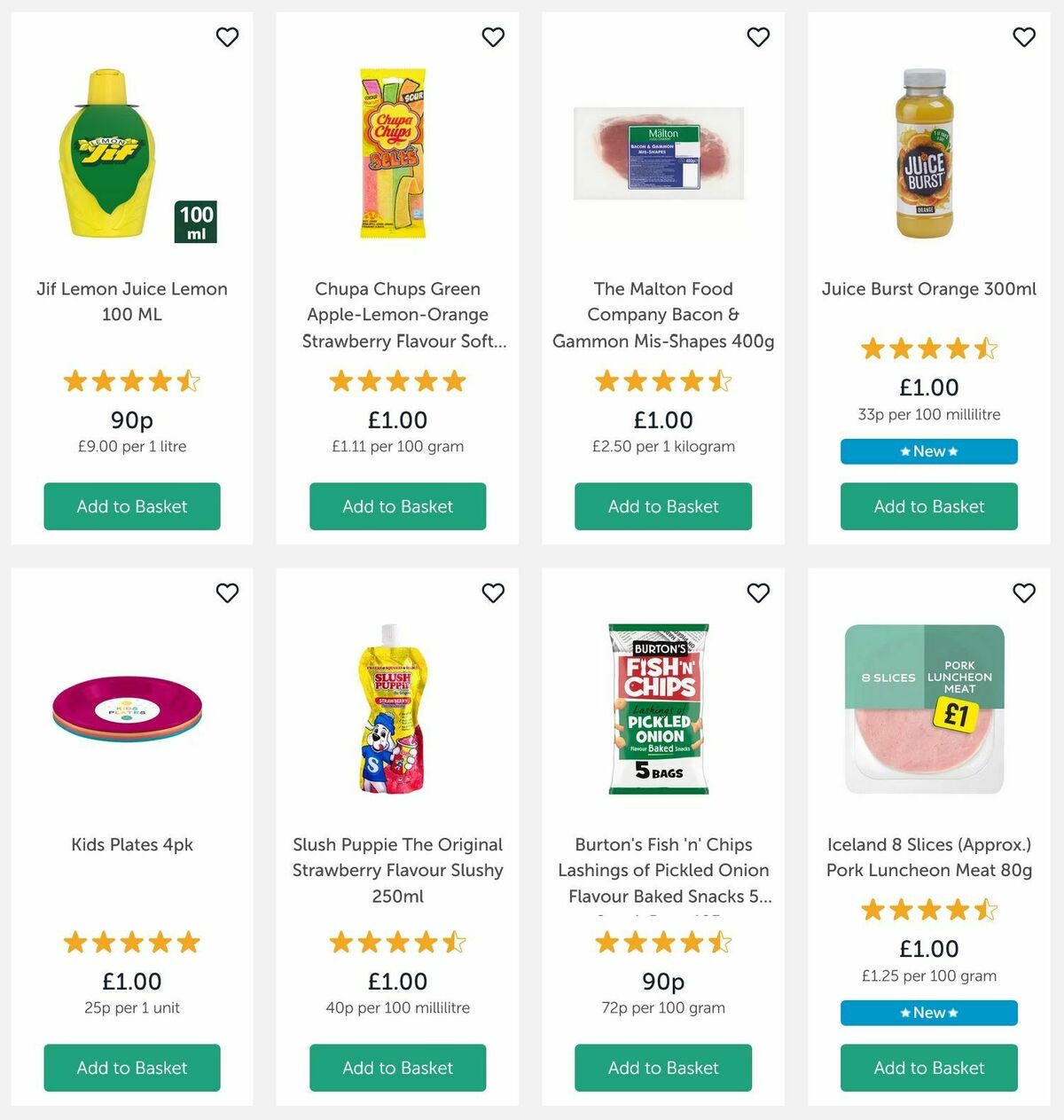The width and height of the screenshot is (1064, 1120).
Task: Add Jif Lemon Juice to basket
Action: 131,506
